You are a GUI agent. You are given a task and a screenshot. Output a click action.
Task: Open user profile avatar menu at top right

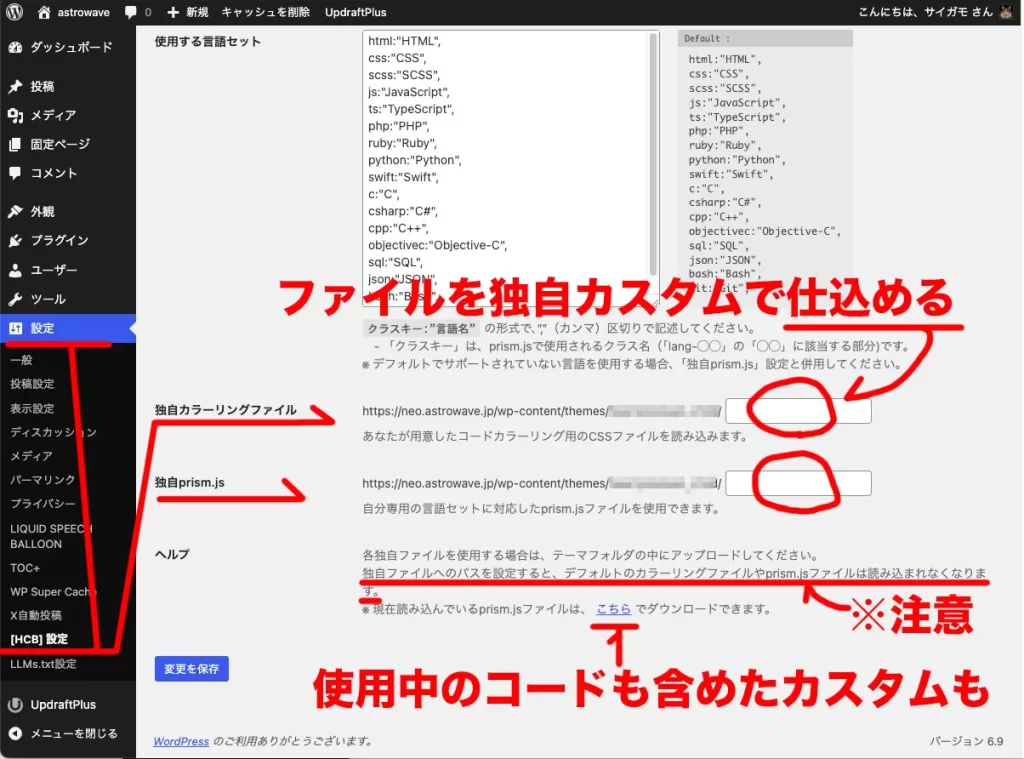pyautogui.click(x=1007, y=12)
